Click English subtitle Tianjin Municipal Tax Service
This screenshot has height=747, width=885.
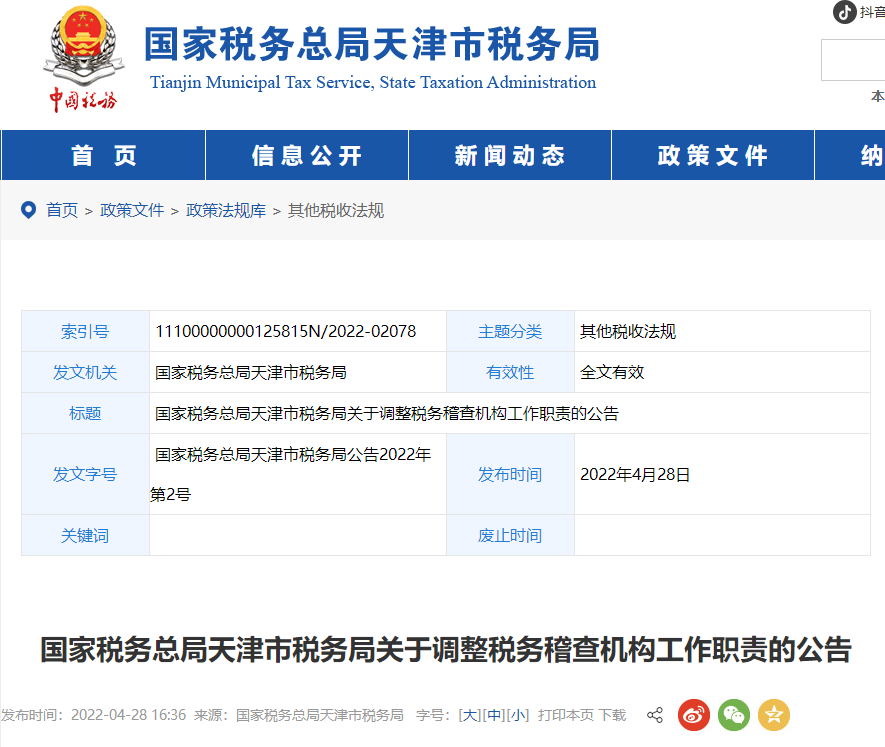point(373,82)
